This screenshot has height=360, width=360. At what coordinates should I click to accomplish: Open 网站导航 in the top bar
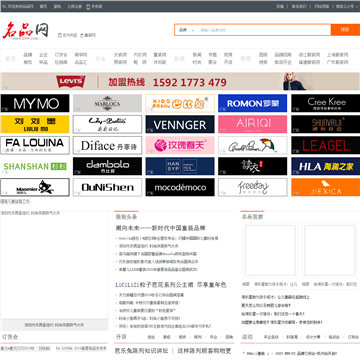tap(322, 6)
